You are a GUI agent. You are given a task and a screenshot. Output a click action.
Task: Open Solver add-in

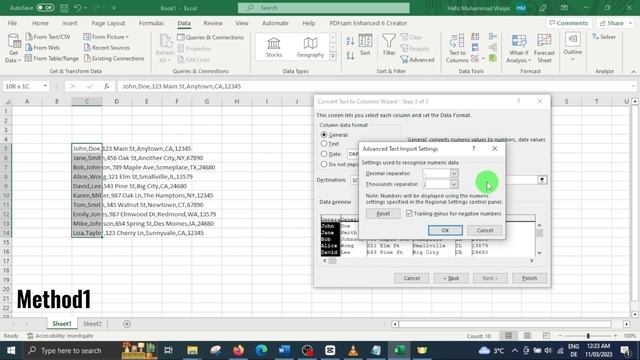point(604,37)
